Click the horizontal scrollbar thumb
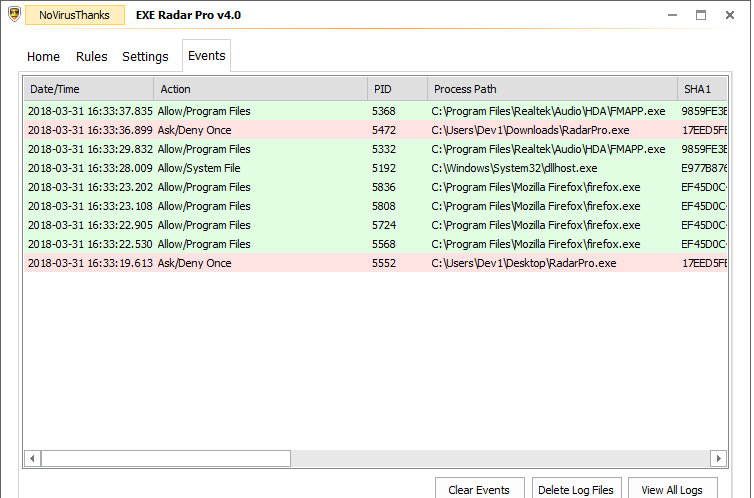Viewport: 754px width, 498px height. (x=166, y=458)
